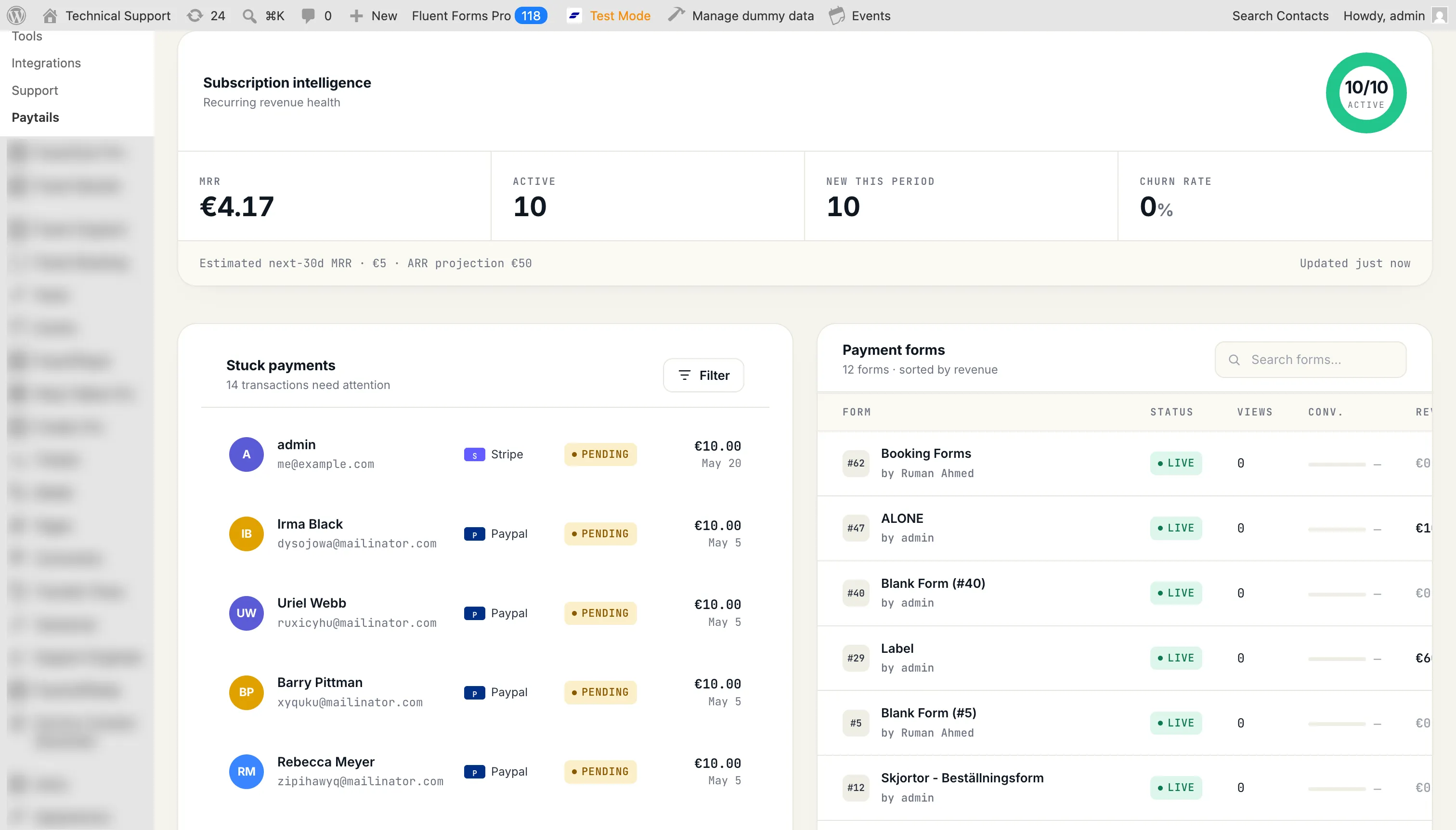Open the Howdy, admin account menu
This screenshot has height=830, width=1456.
point(1395,15)
